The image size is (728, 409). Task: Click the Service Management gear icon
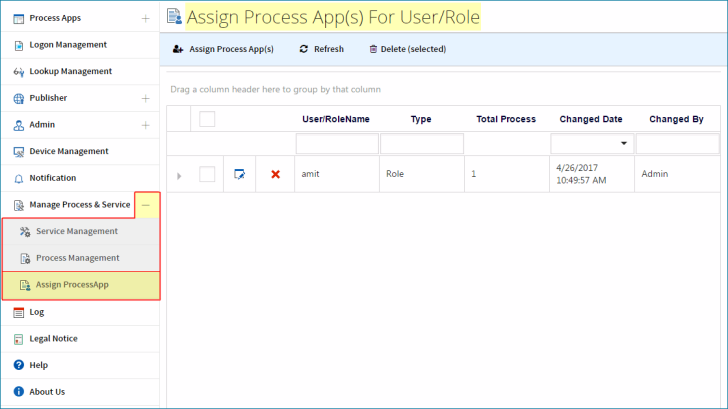(25, 232)
